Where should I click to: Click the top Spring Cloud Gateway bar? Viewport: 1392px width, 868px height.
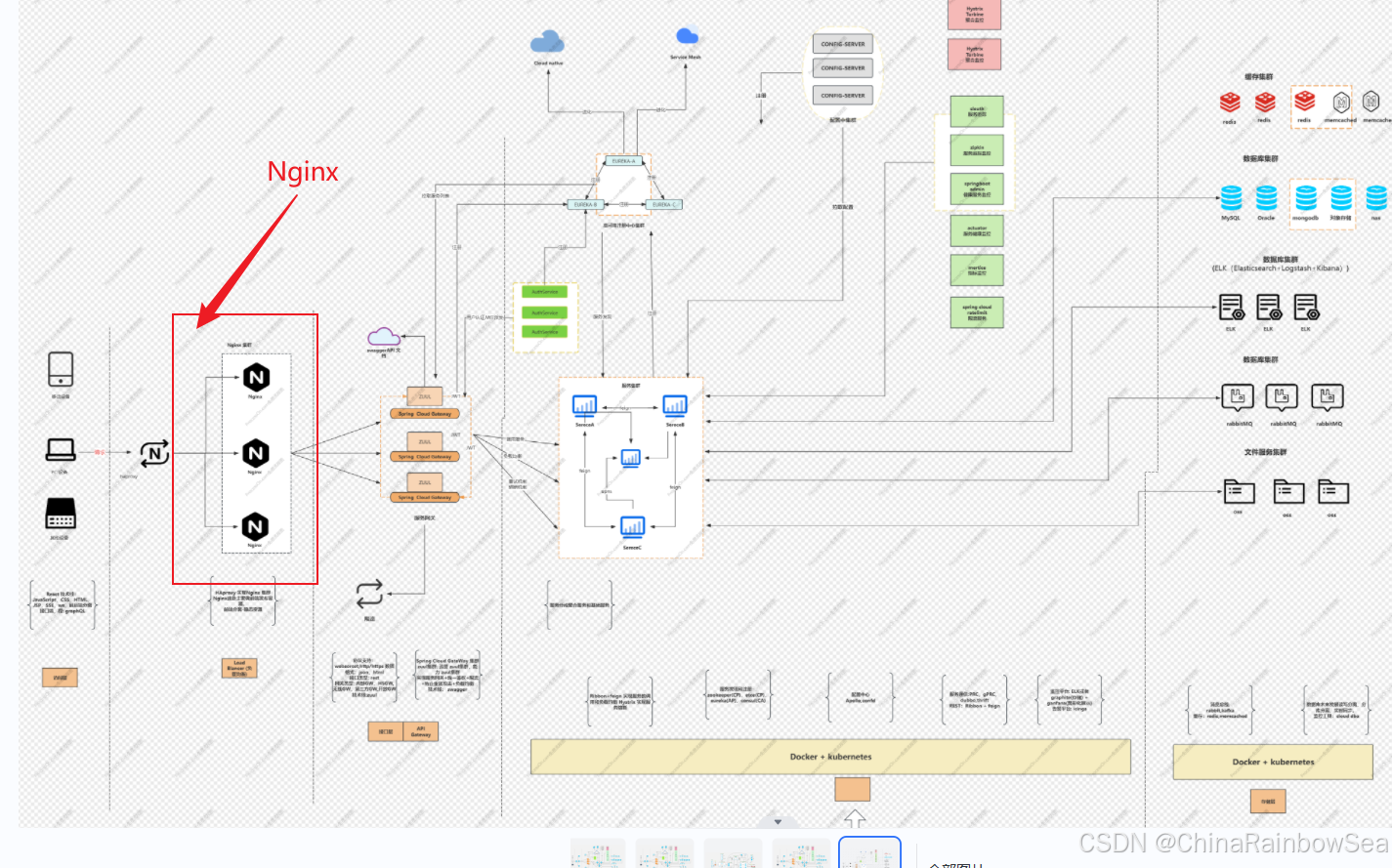(x=425, y=414)
